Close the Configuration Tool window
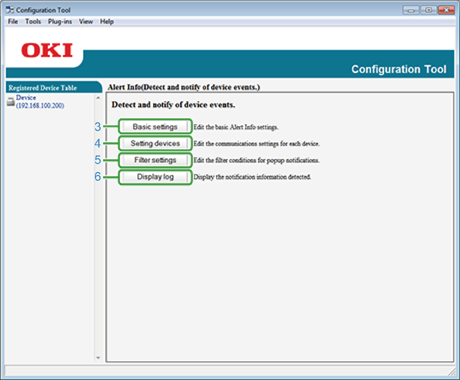This screenshot has width=460, height=380. [446, 10]
